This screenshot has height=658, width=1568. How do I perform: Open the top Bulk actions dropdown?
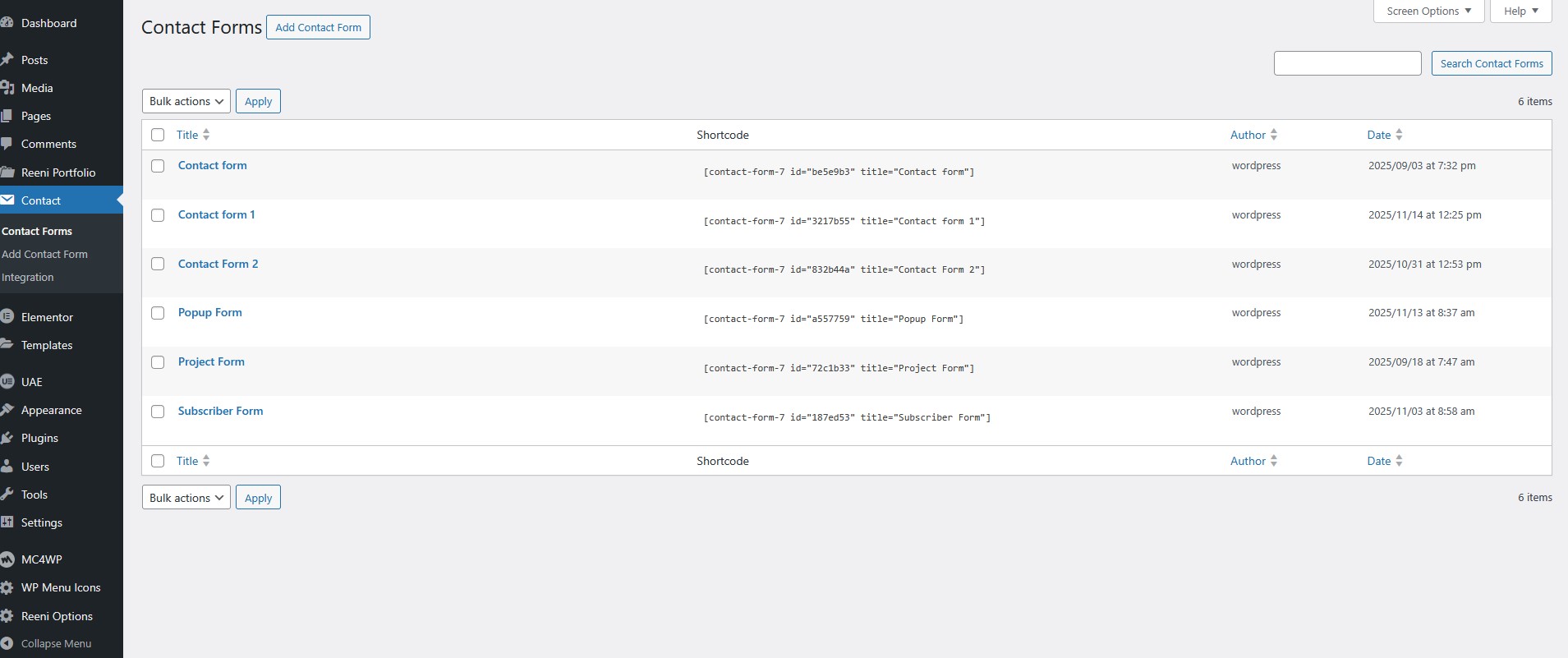pos(186,101)
